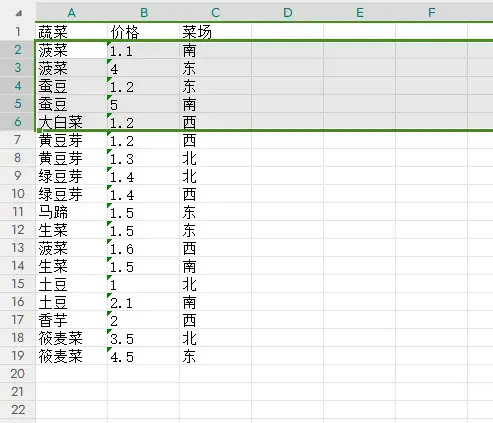Select cell A17 containing 香芋

[71, 320]
